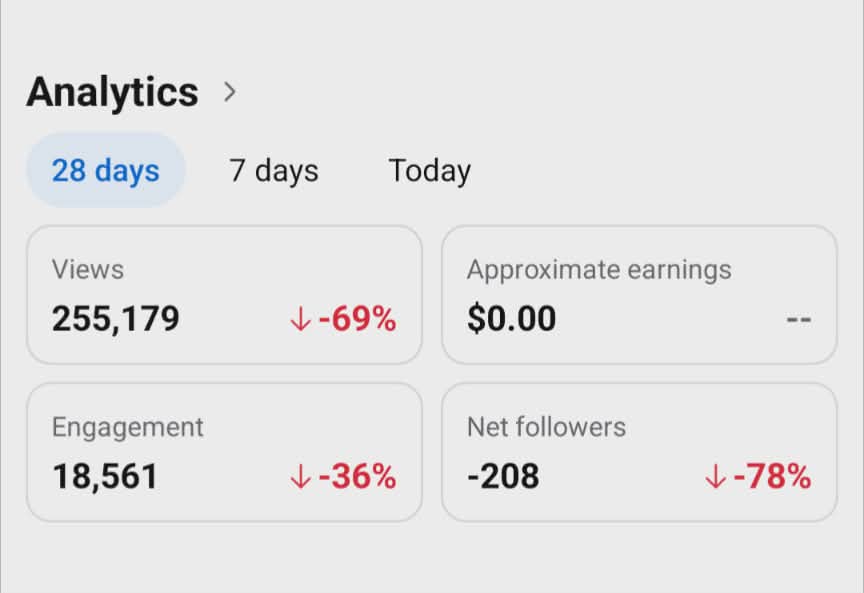The image size is (864, 593).
Task: Switch to the 7 days tab
Action: [x=274, y=170]
